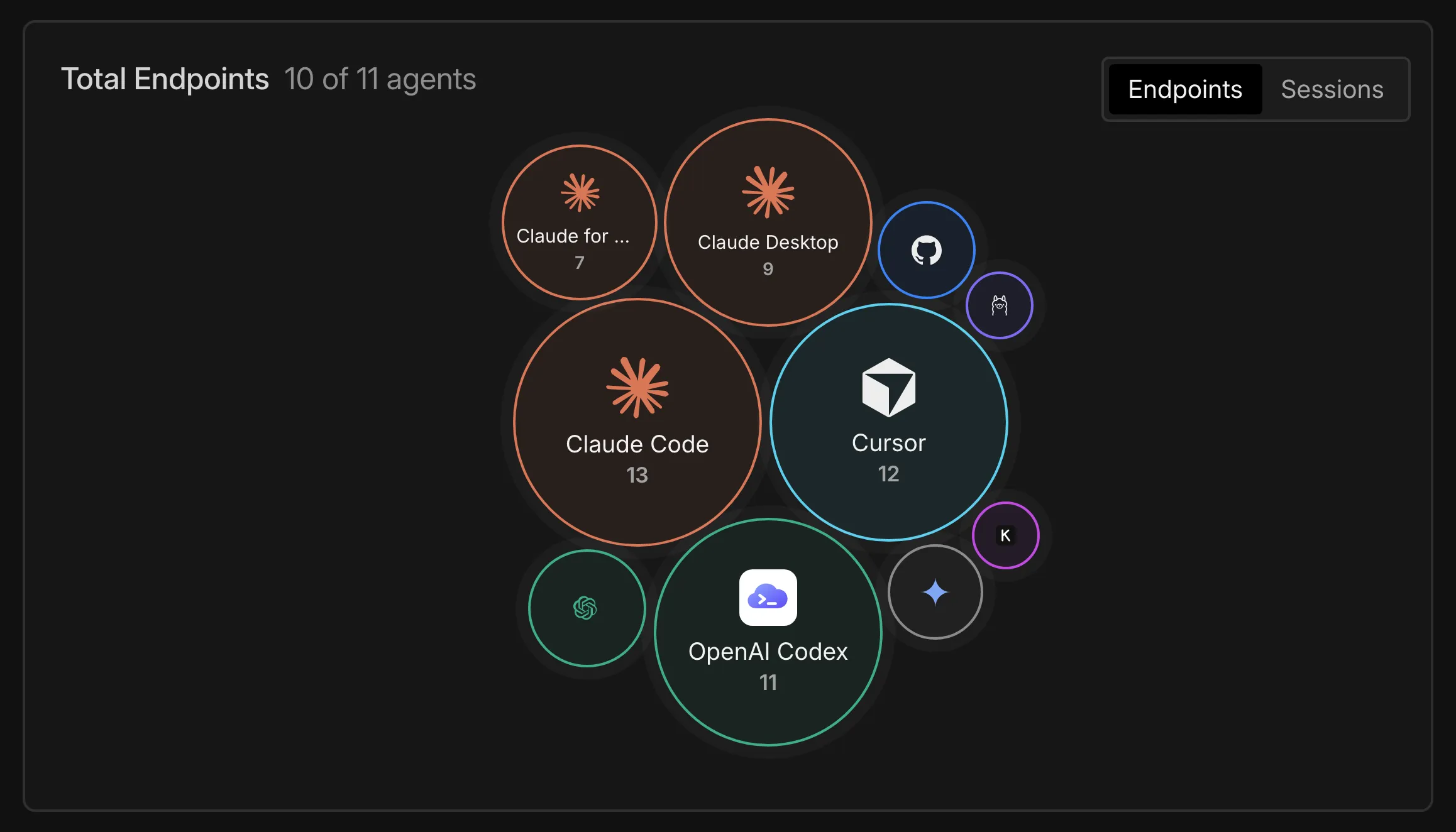Screen dimensions: 1456x832
Task: Click the Claude Desktop label
Action: click(x=768, y=242)
